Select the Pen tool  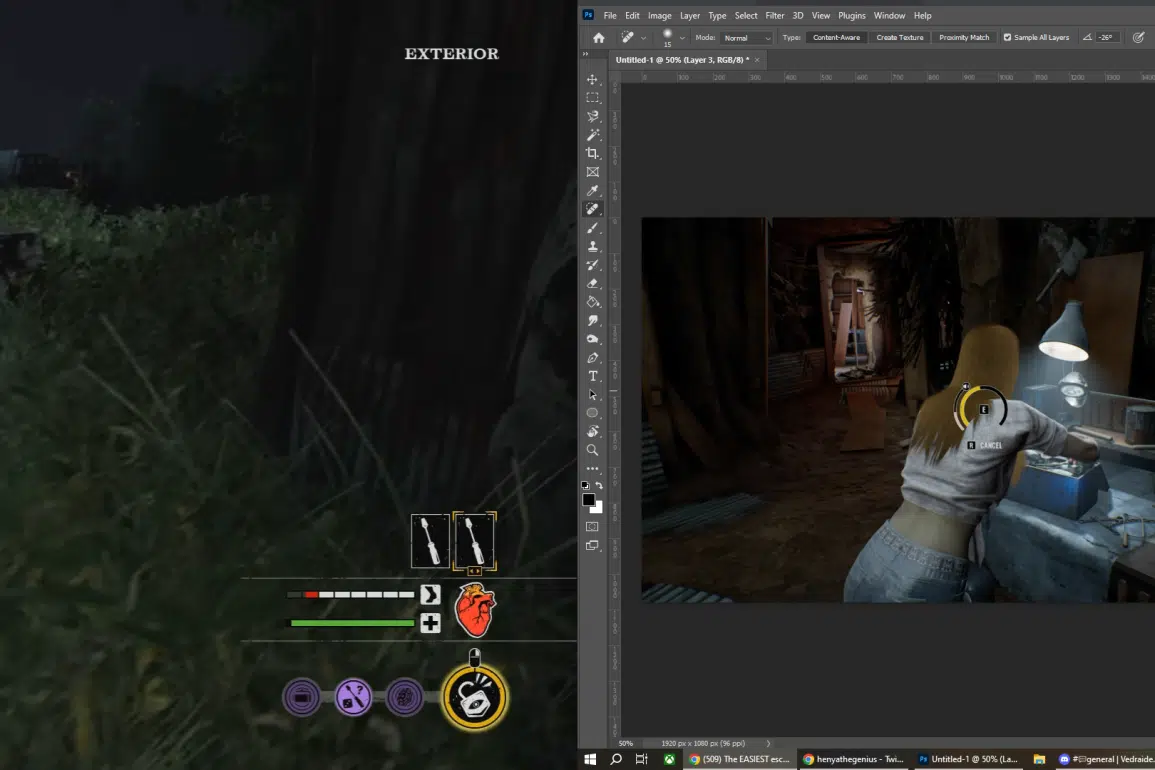tap(592, 357)
